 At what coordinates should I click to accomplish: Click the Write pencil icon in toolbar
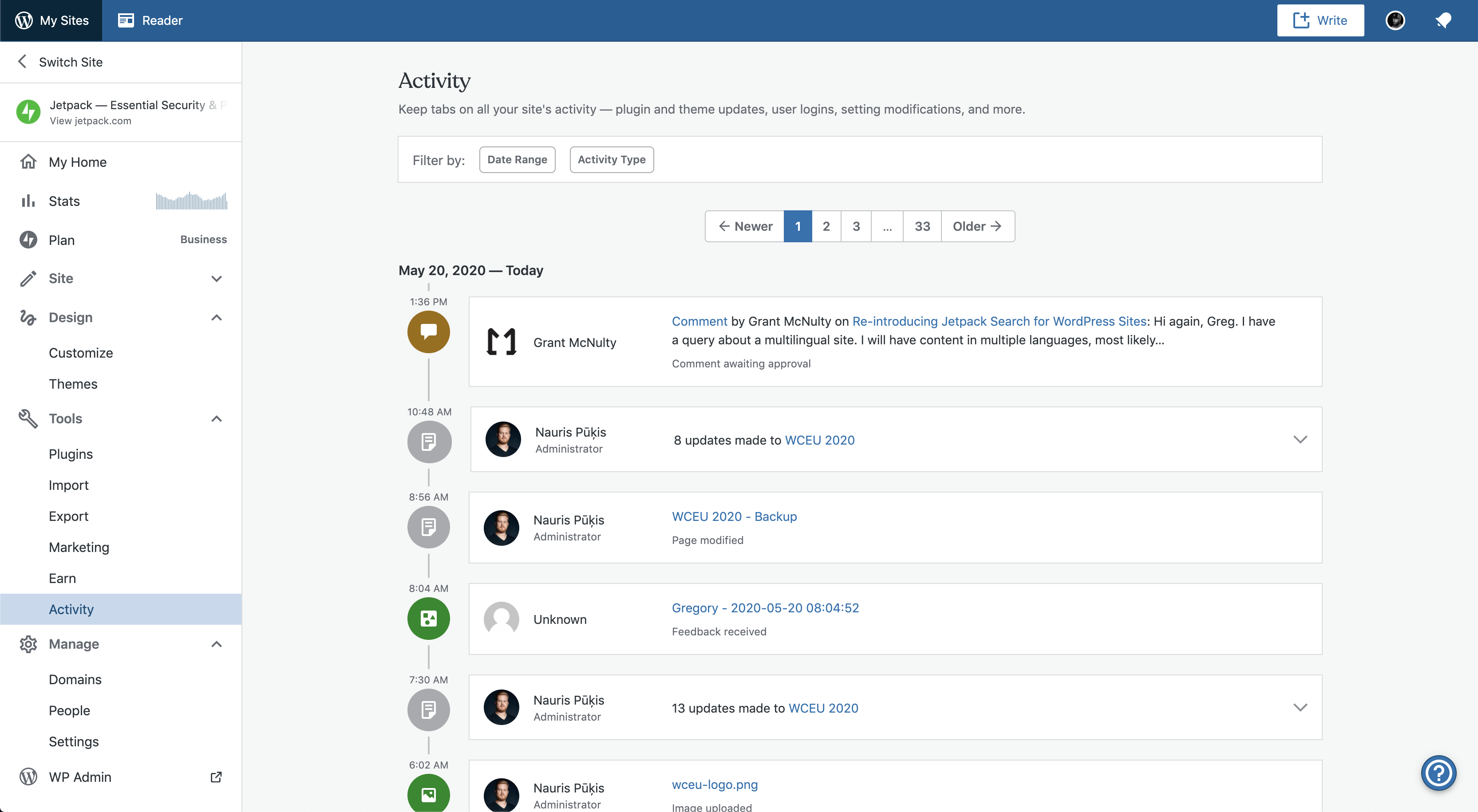1301,19
